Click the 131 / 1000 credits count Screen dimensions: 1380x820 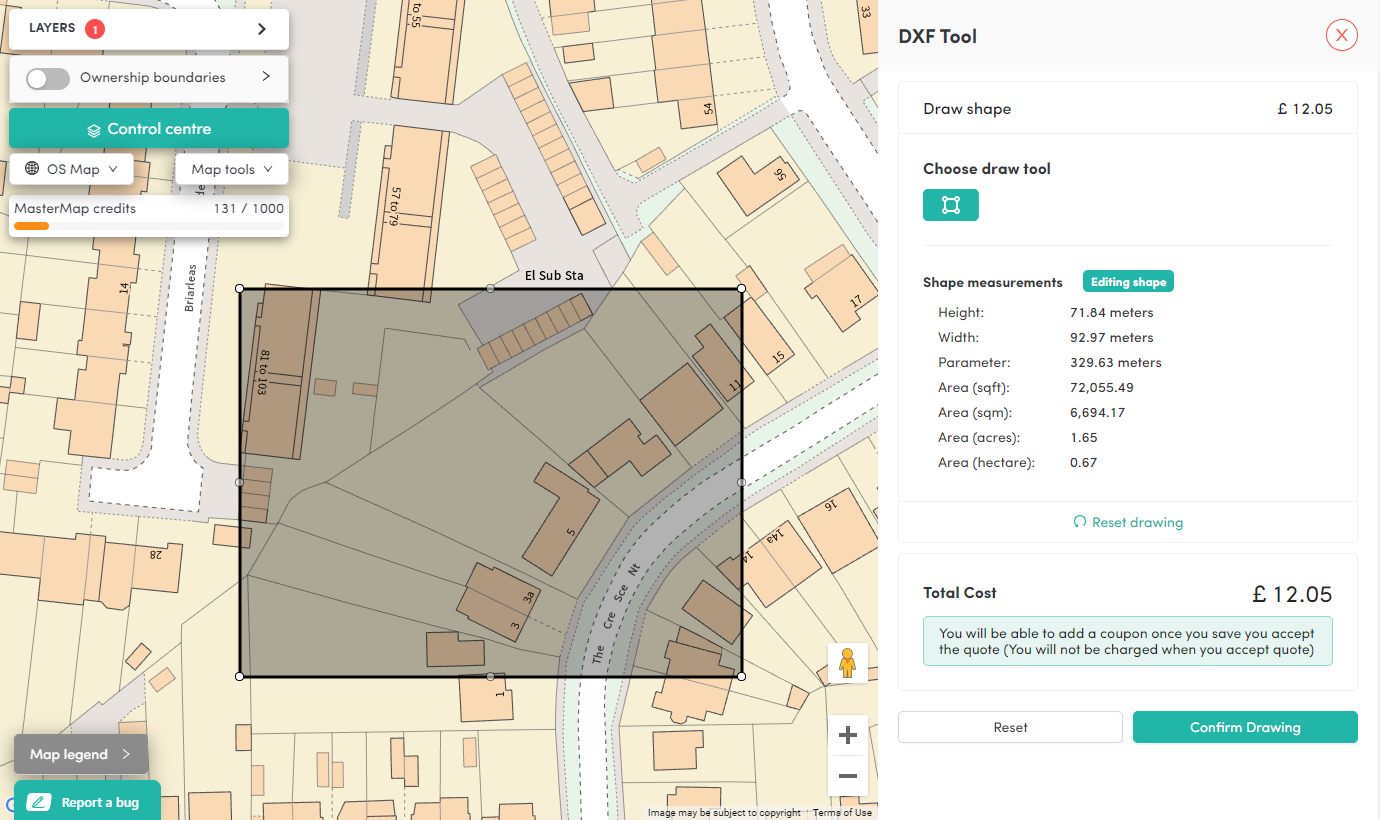tap(249, 209)
